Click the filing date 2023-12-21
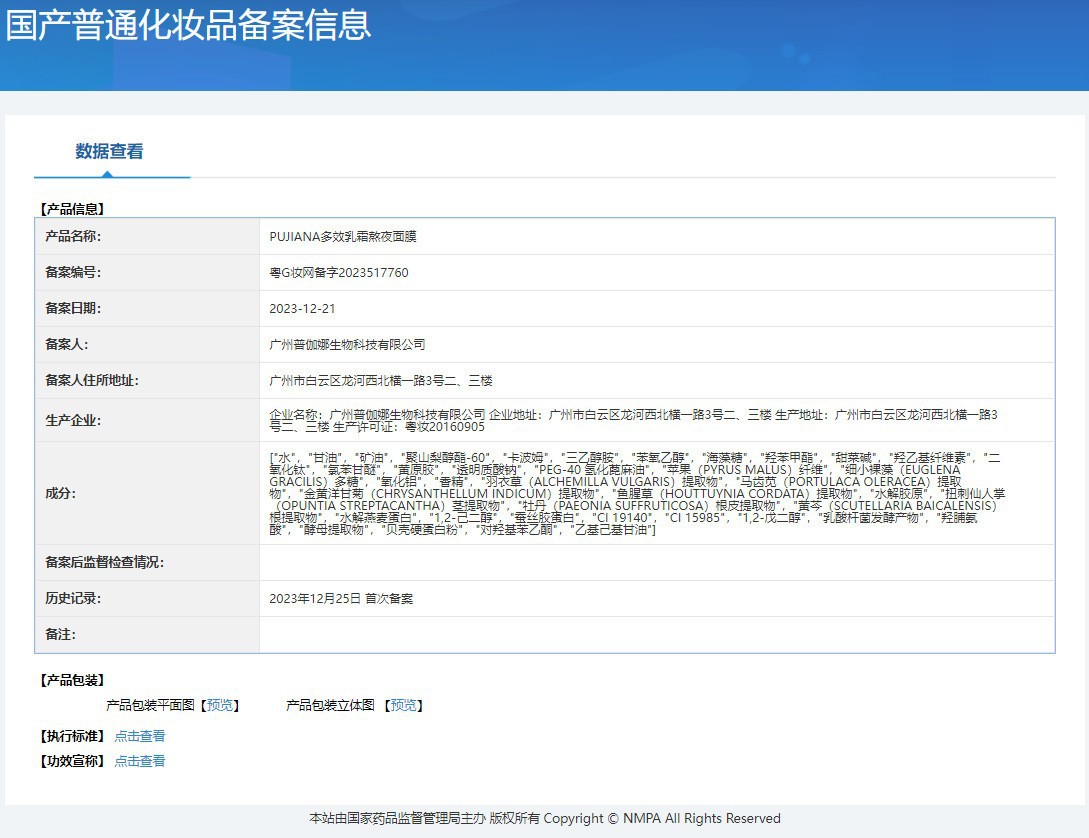 coord(302,309)
